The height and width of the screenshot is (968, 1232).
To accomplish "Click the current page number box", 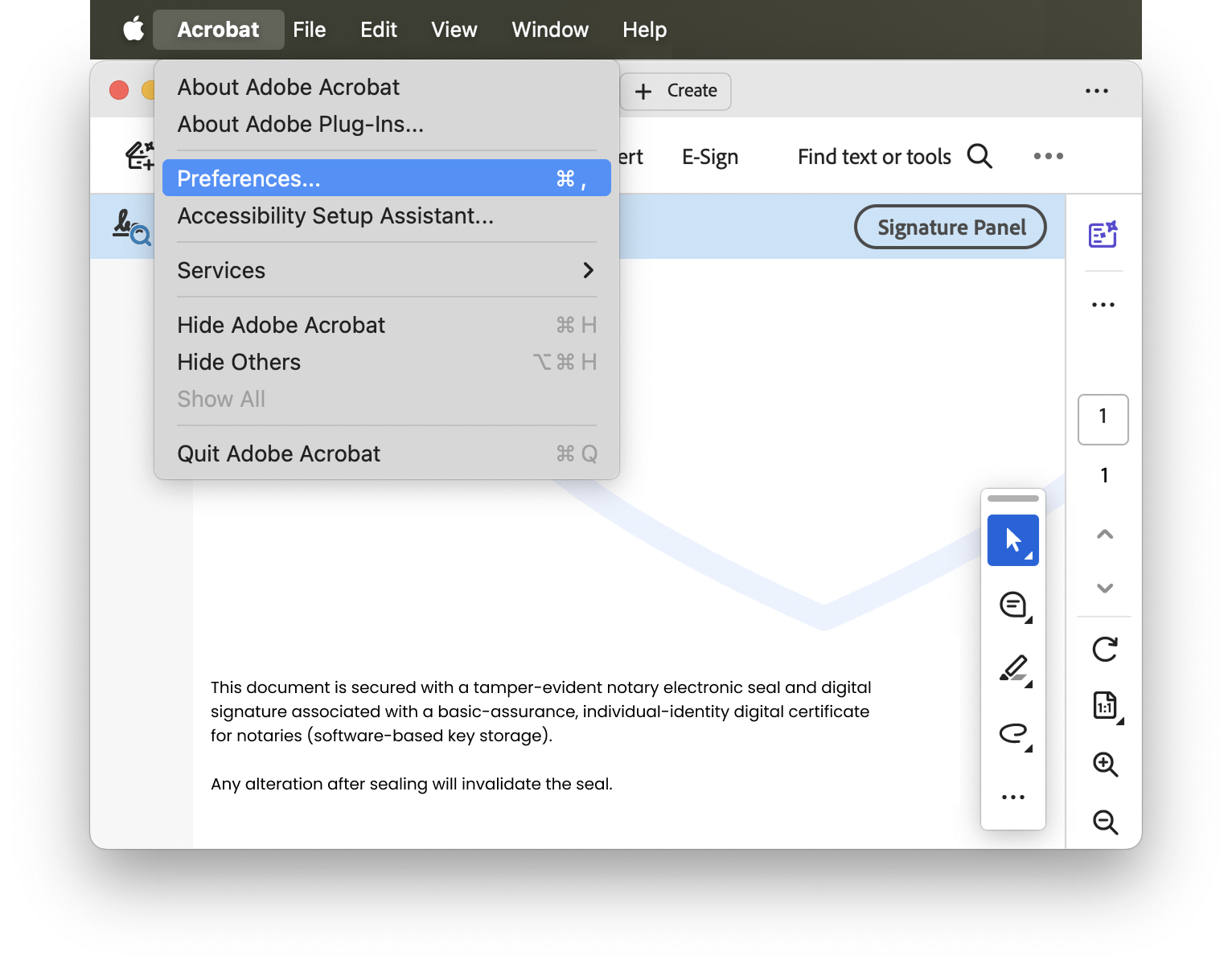I will [1103, 419].
